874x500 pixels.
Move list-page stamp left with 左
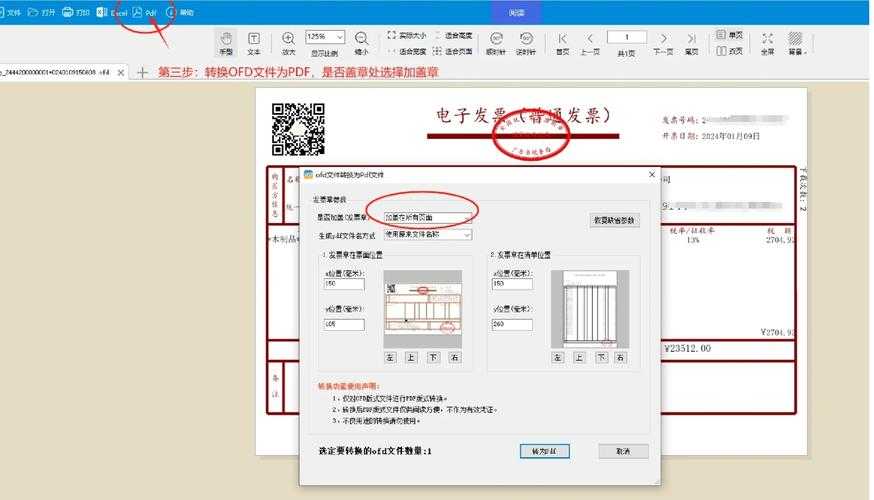click(x=558, y=358)
